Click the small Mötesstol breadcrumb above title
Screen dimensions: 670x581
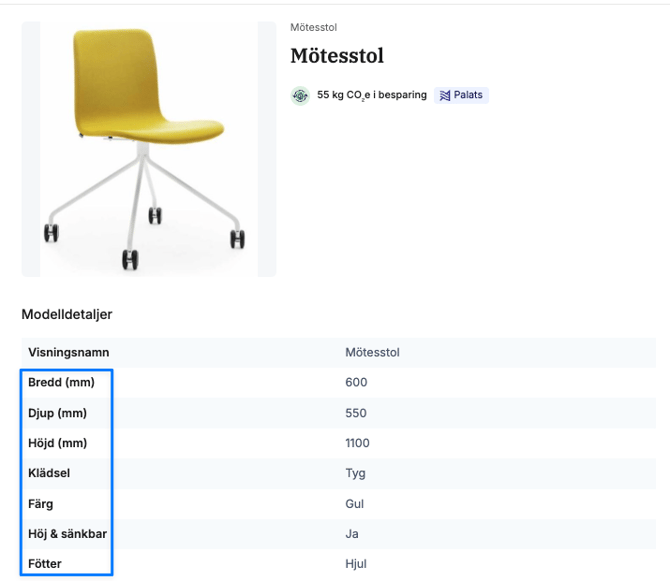tap(313, 27)
